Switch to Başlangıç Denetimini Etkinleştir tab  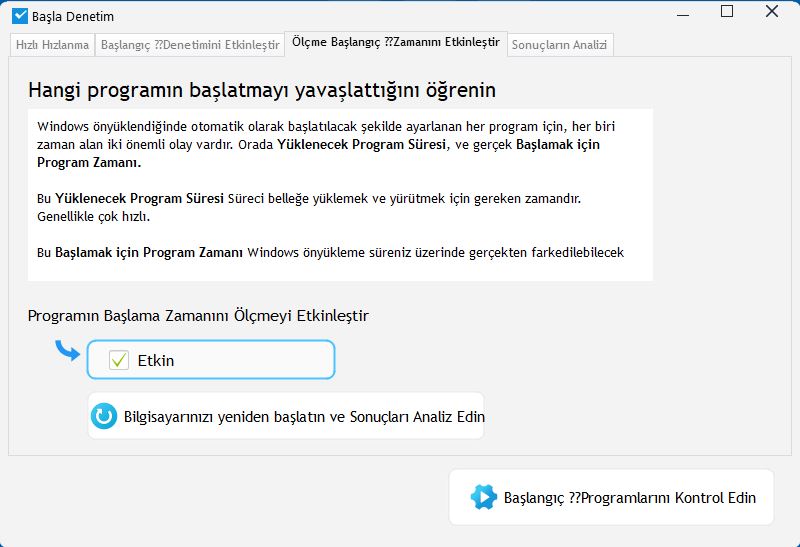(190, 45)
